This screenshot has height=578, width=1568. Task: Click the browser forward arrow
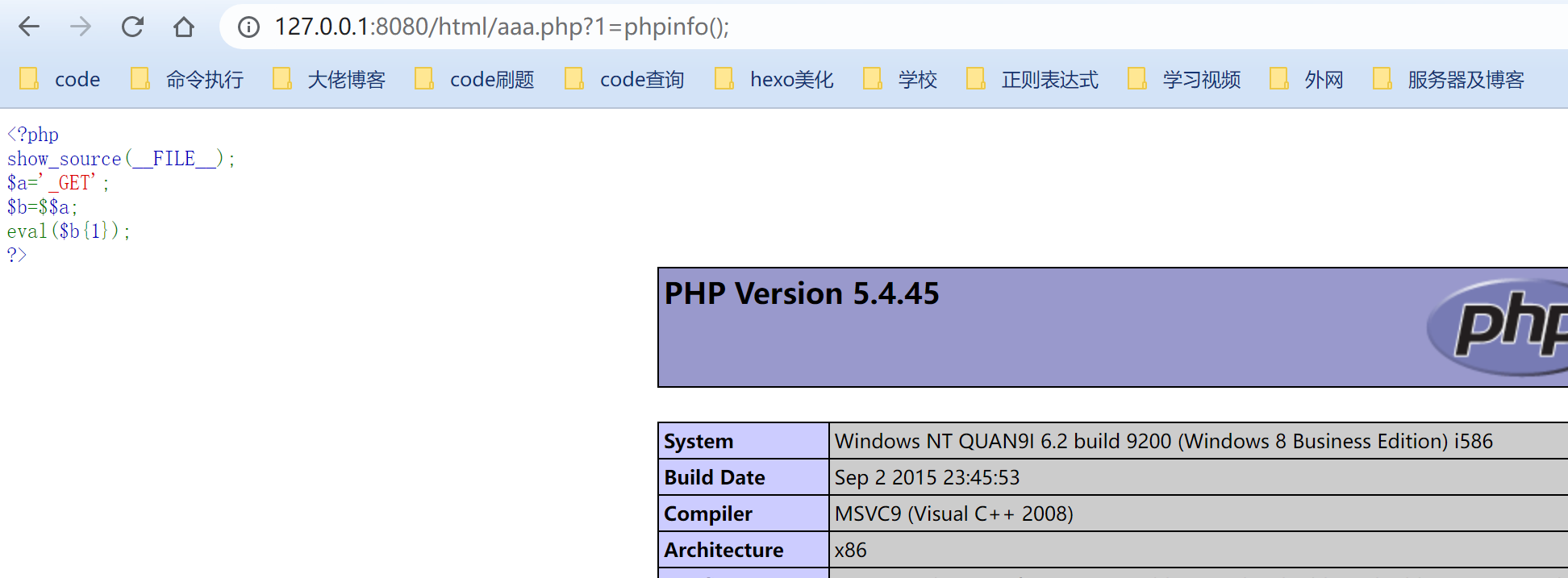coord(81,27)
